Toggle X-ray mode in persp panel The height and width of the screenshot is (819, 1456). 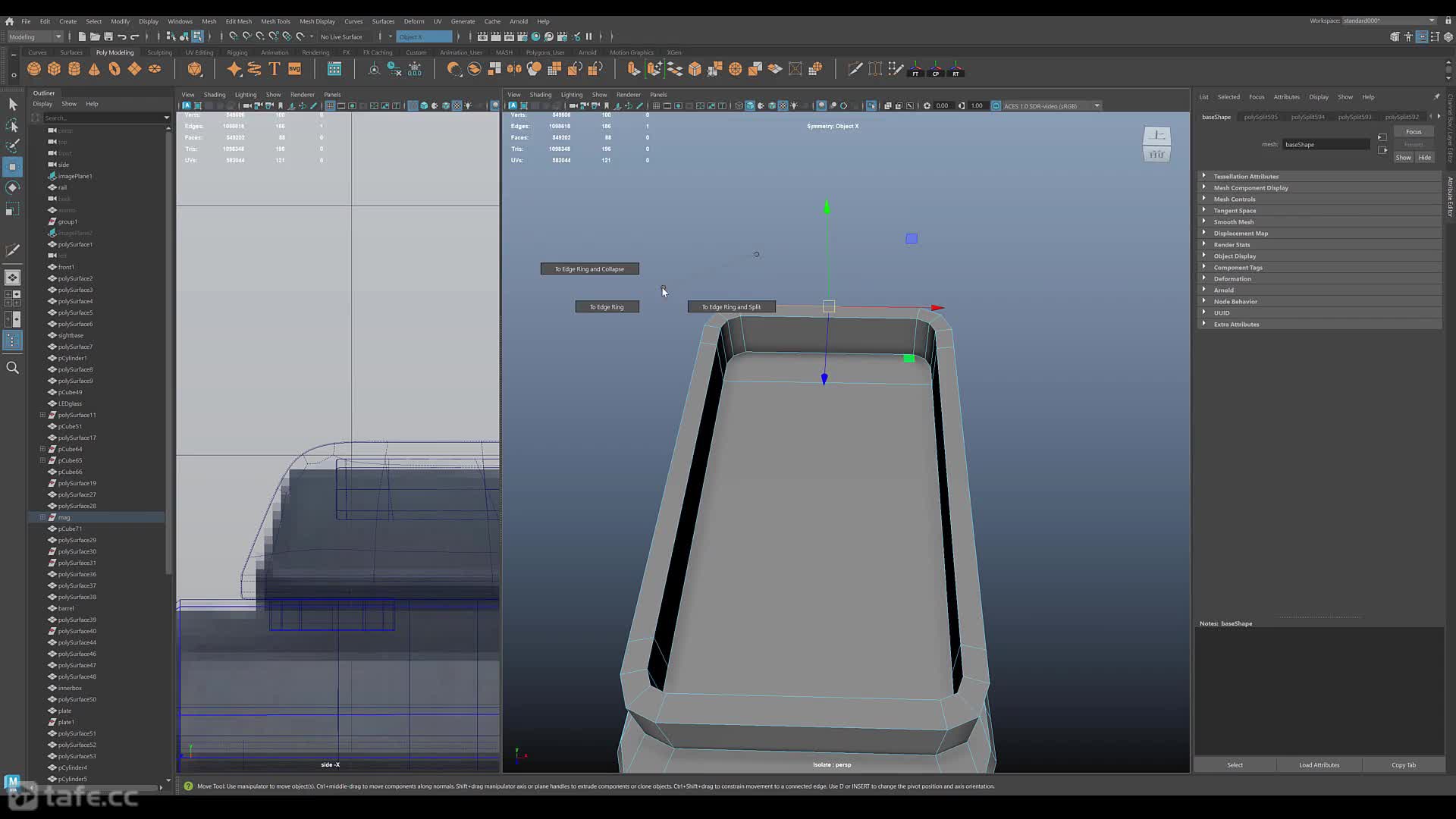pyautogui.click(x=888, y=106)
